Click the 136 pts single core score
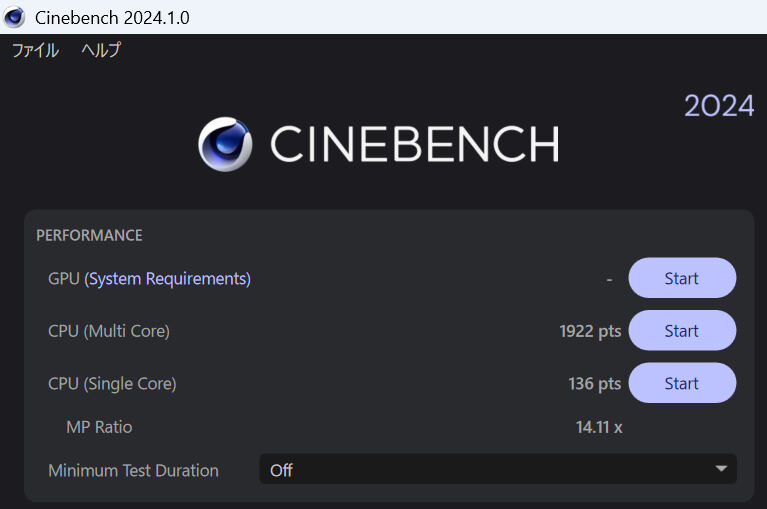Screen dimensions: 767x509 coord(595,384)
